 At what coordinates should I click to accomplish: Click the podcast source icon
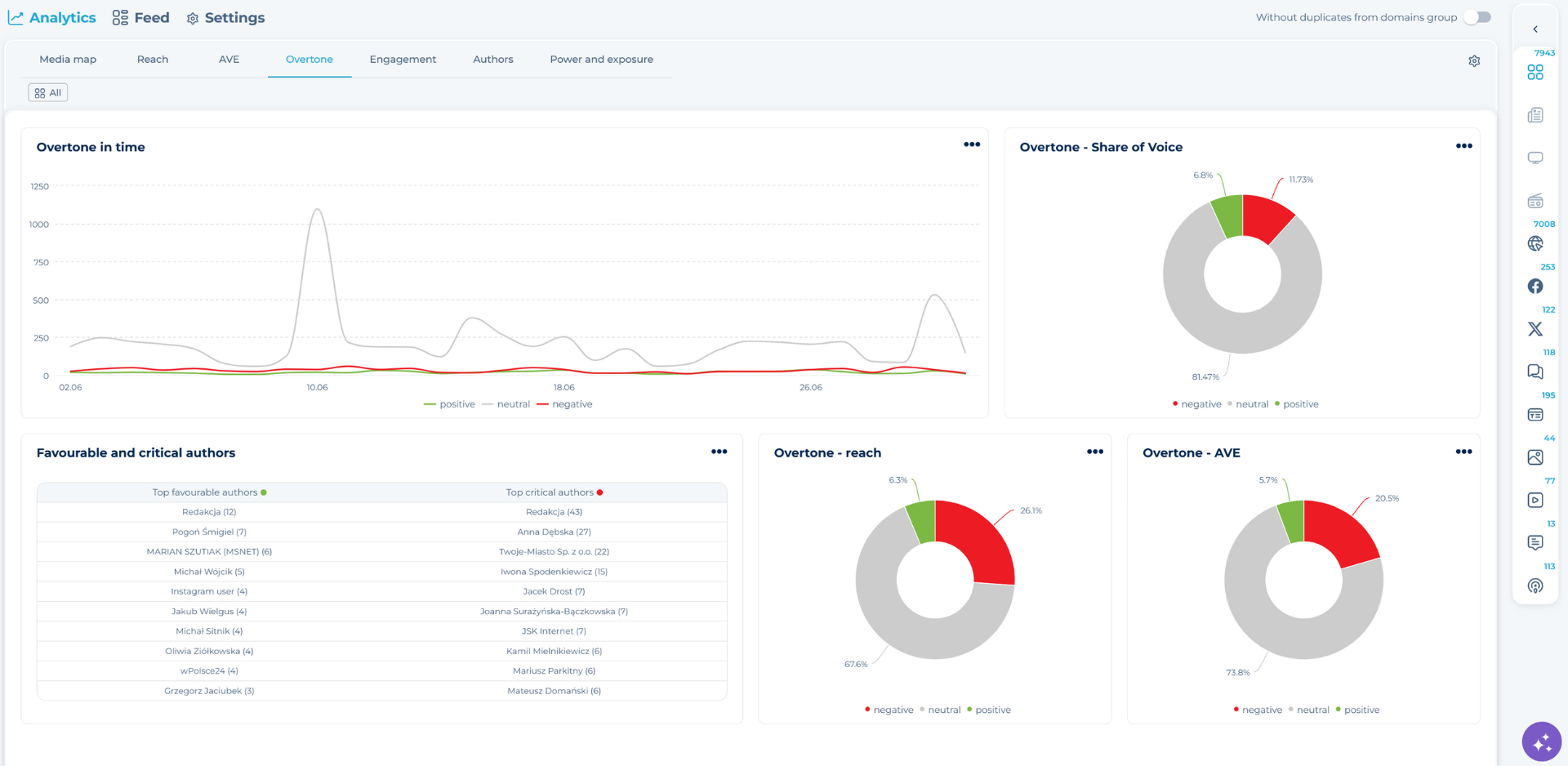coord(1535,586)
